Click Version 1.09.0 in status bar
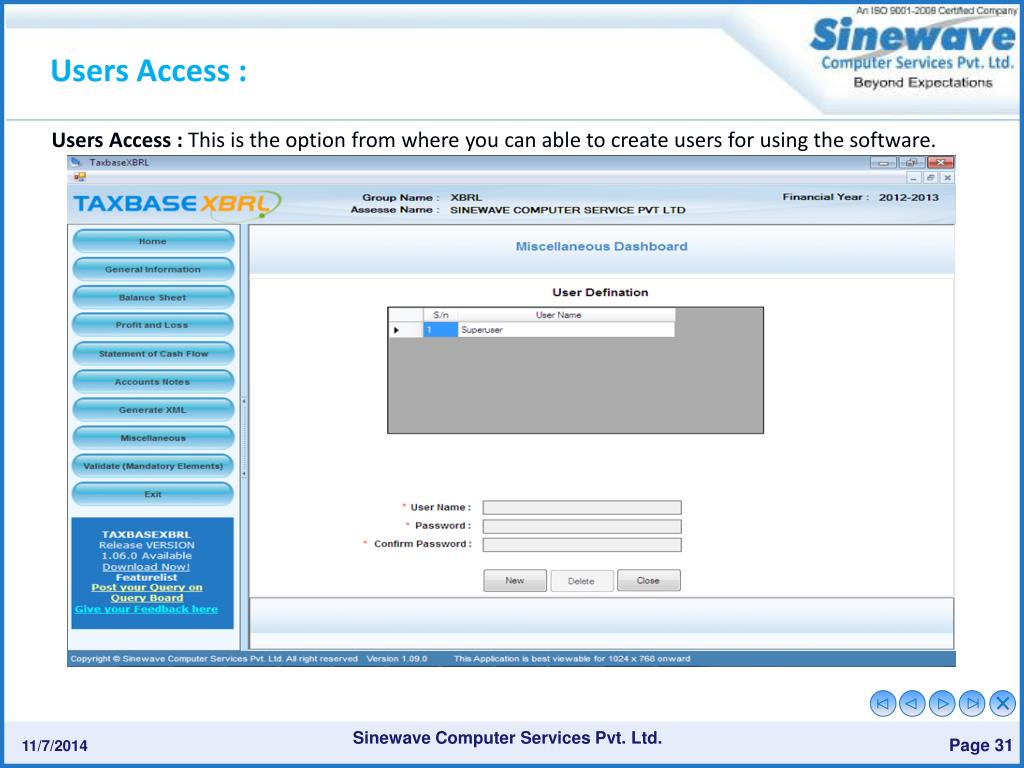This screenshot has height=768, width=1024. click(396, 658)
